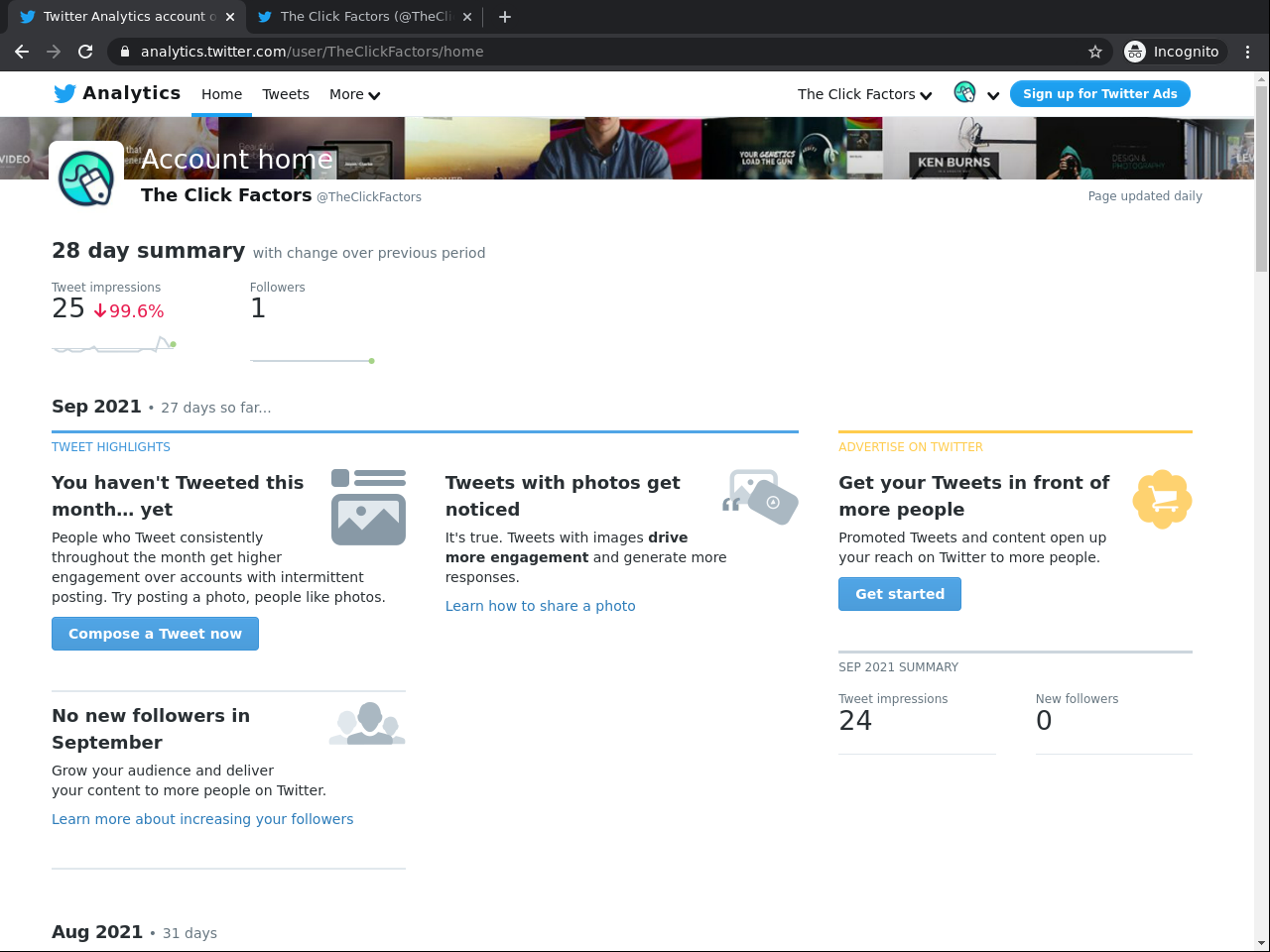Bookmark this page with the star icon
Screen dimensions: 1270x952
(1095, 52)
